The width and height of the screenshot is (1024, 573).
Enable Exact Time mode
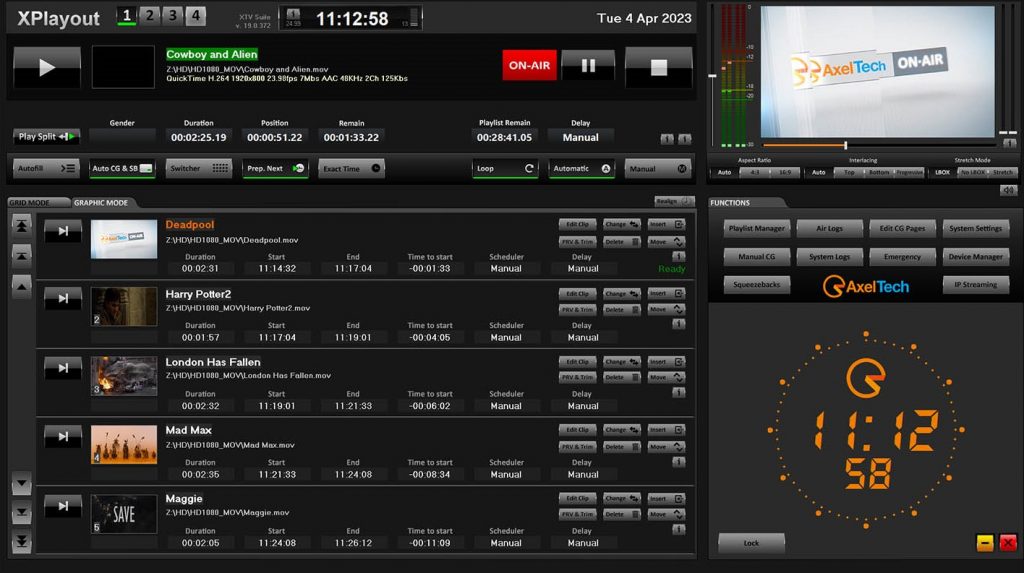click(351, 169)
